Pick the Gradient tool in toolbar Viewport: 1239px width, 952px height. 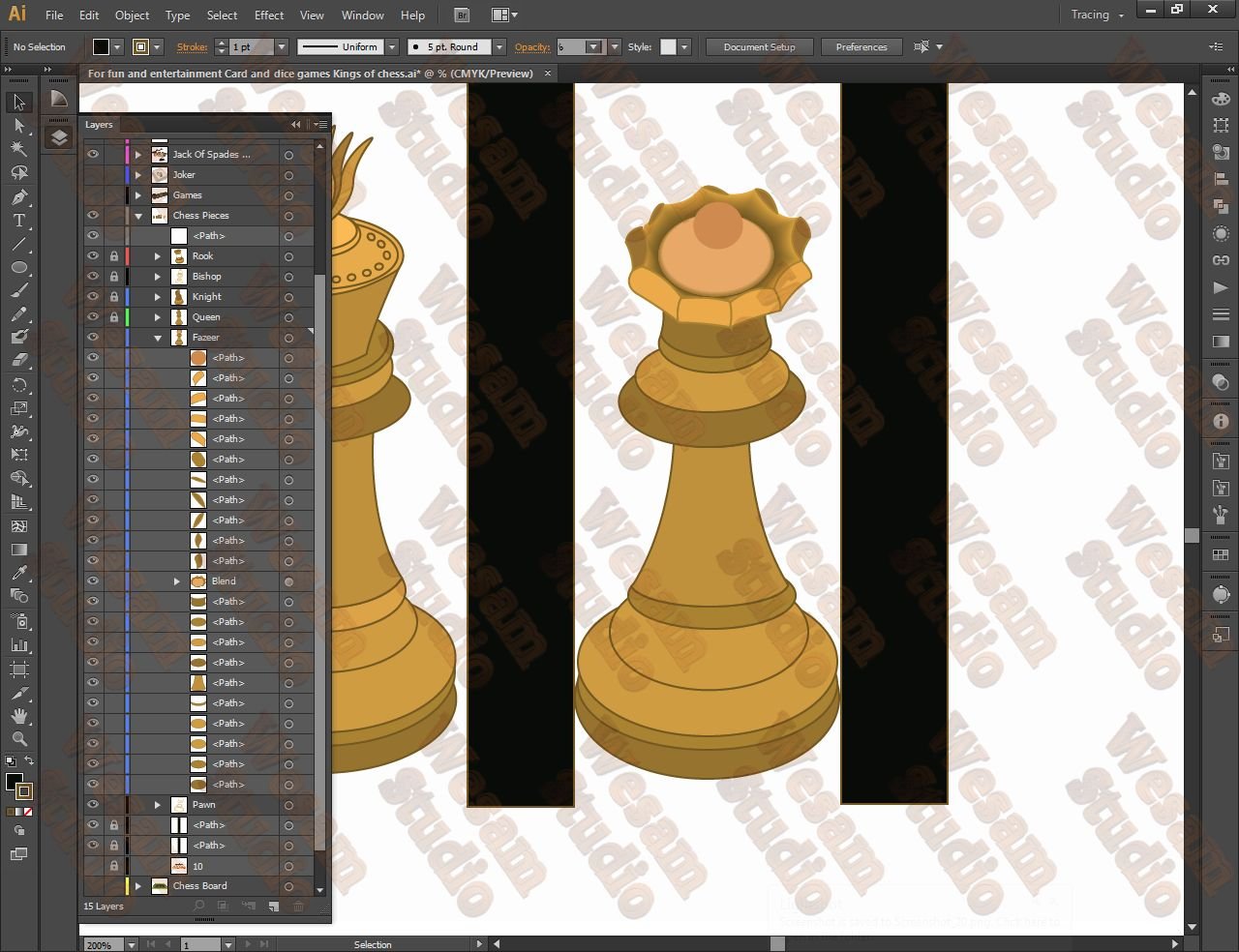point(18,550)
